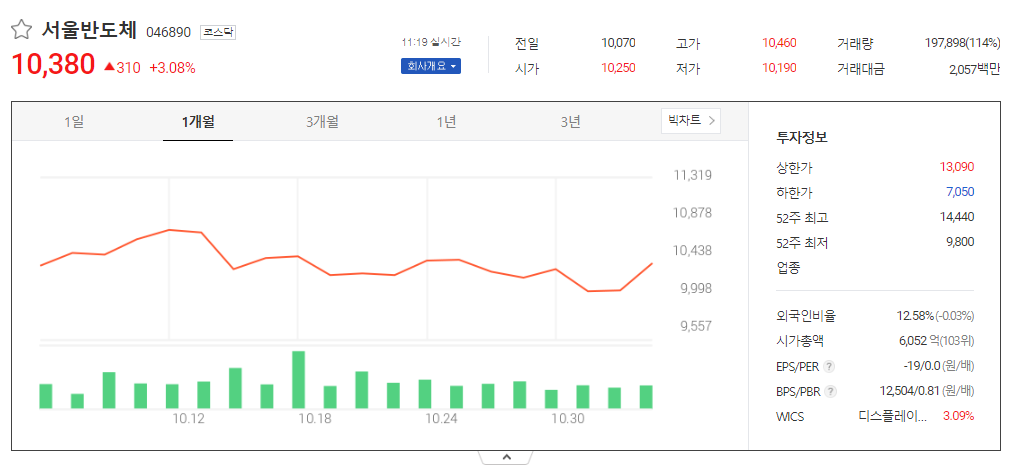Click the 10,878 price axis label
The image size is (1017, 471).
coord(692,213)
